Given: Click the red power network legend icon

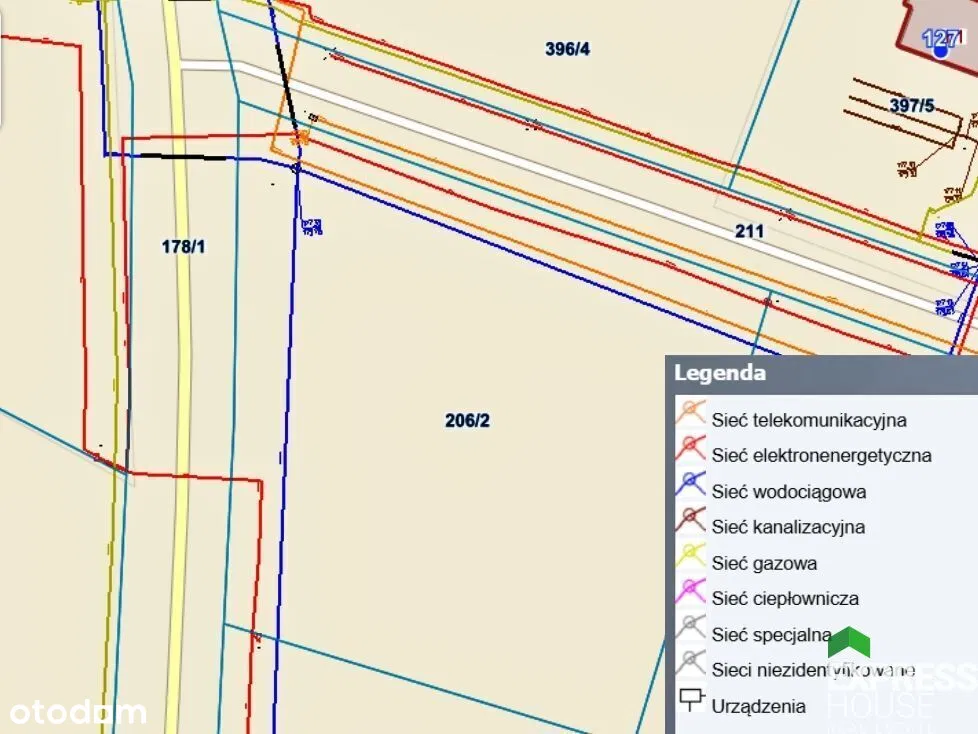Looking at the screenshot, I should (691, 449).
